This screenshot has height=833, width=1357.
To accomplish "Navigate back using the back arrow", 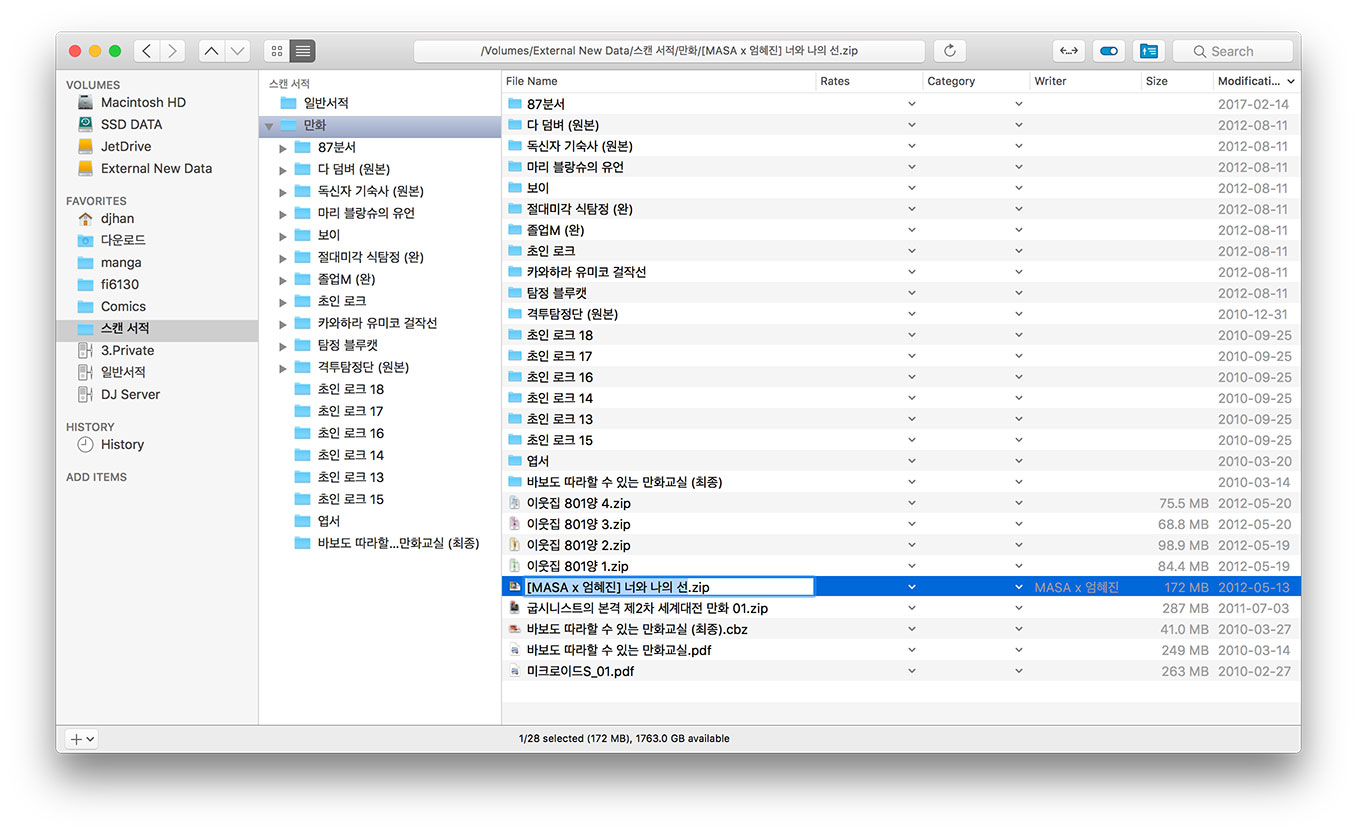I will click(x=146, y=50).
